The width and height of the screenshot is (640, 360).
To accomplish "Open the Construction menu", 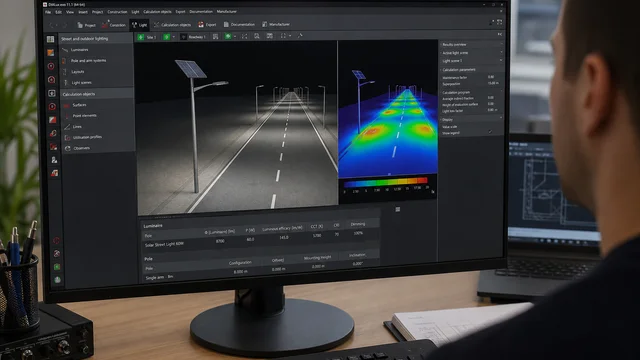I will [117, 12].
